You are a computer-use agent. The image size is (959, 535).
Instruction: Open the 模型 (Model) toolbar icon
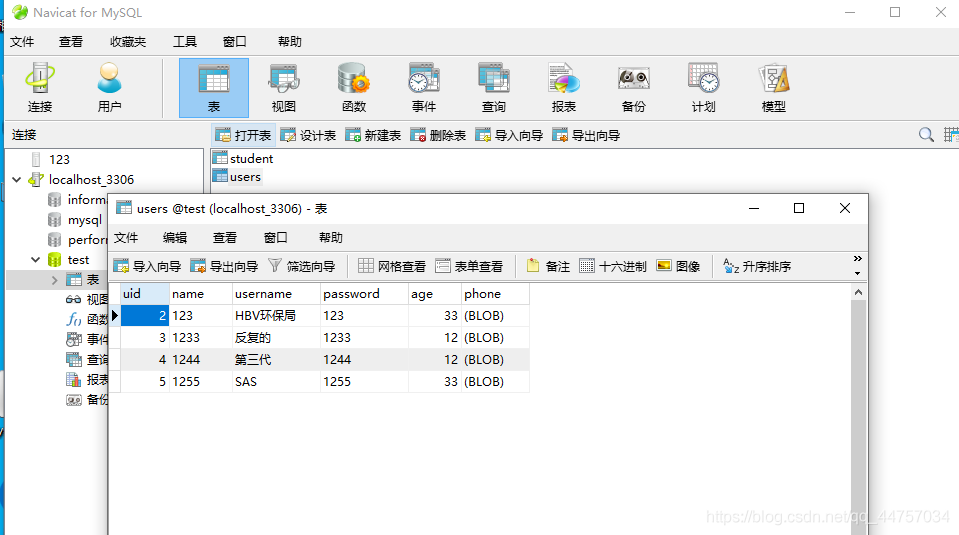click(x=774, y=88)
